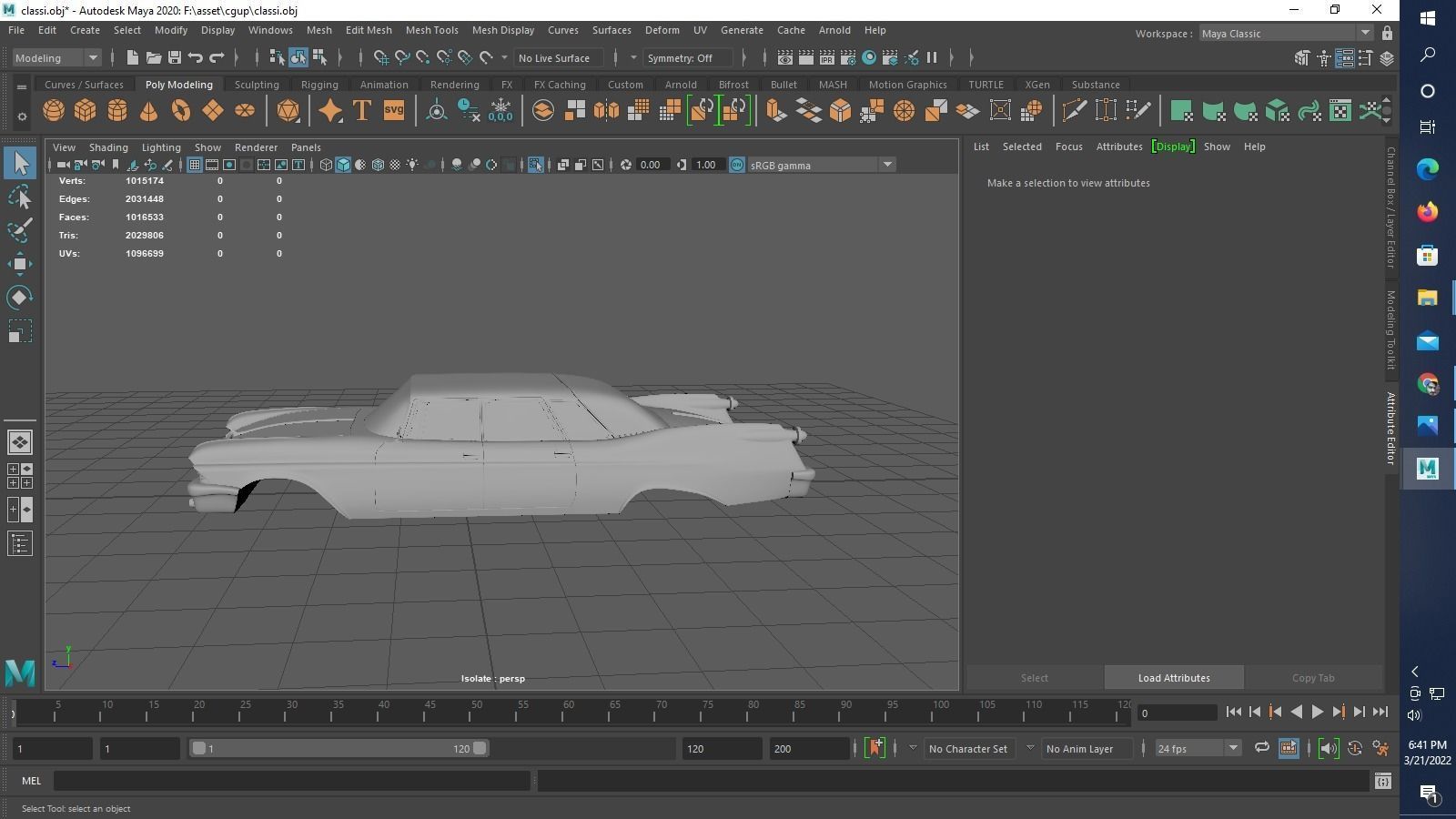This screenshot has width=1456, height=819.
Task: Switch to the Rigging shelf tab
Action: (319, 85)
